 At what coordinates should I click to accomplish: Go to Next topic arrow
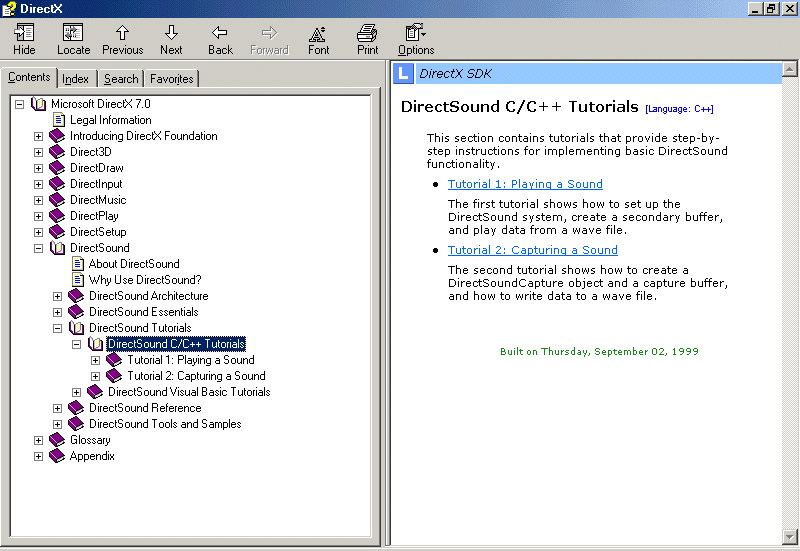171,33
